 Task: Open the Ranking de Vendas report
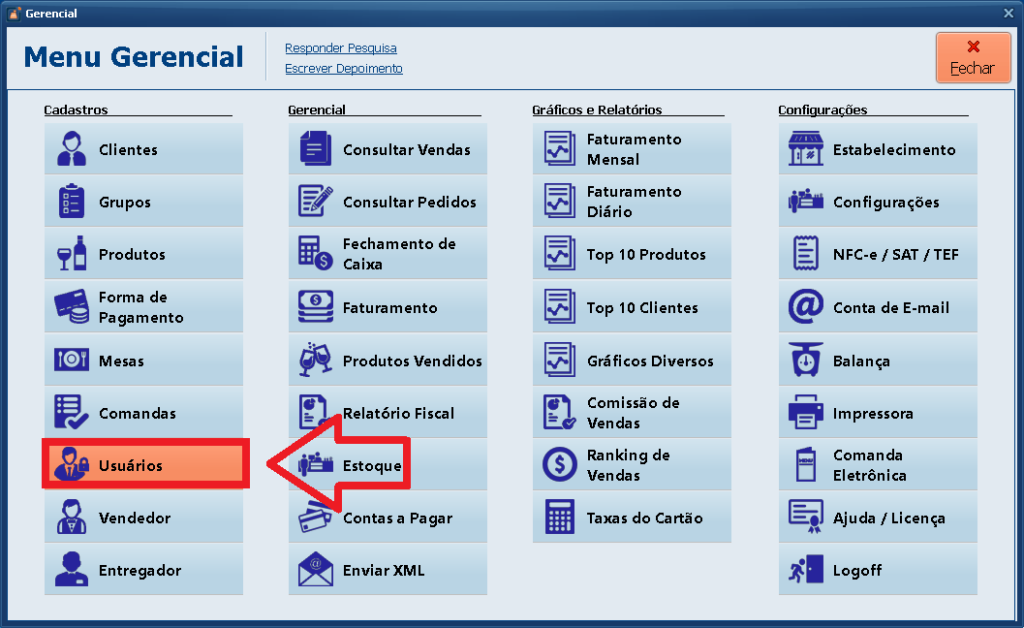(631, 465)
